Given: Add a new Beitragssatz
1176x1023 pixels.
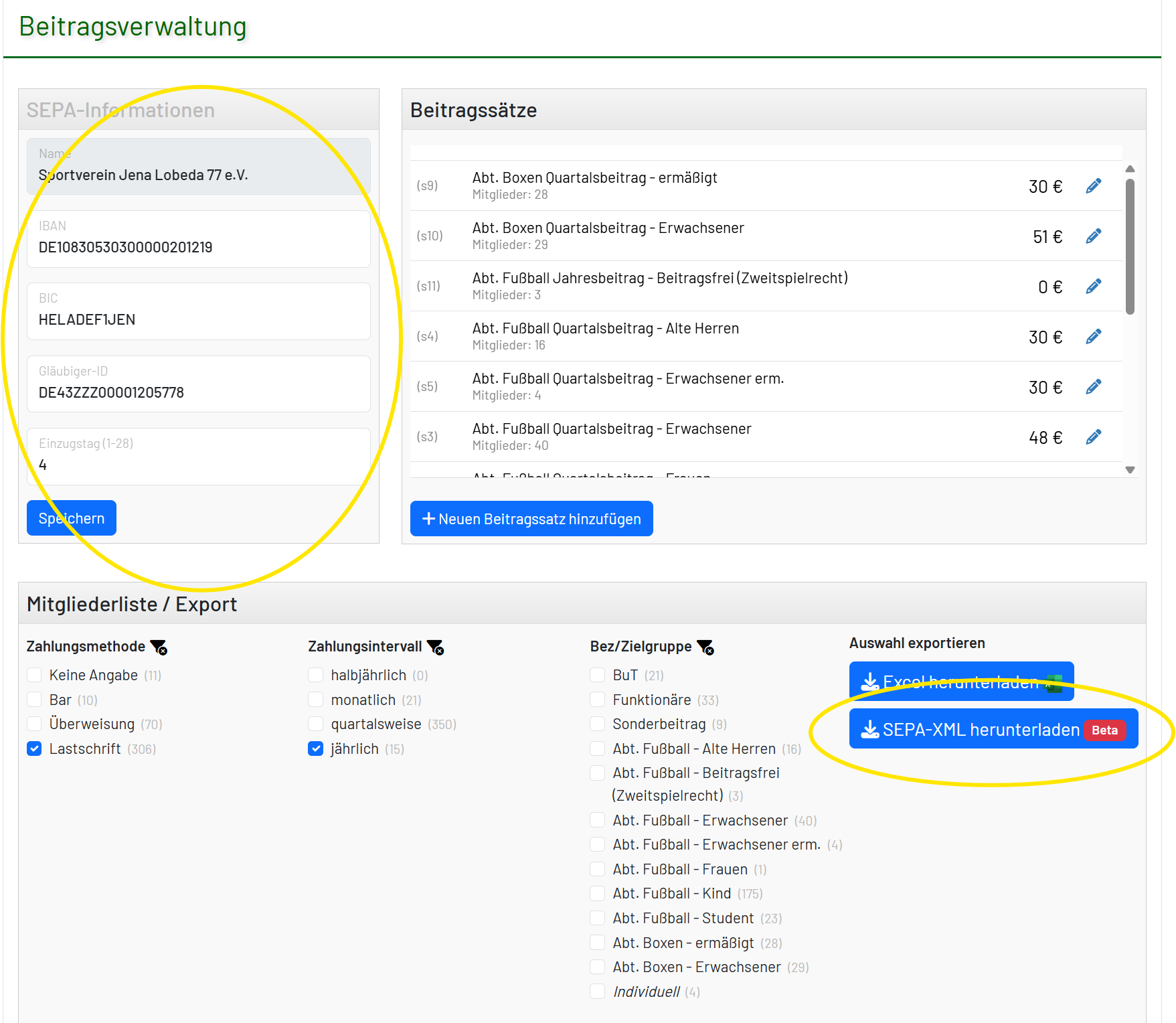Looking at the screenshot, I should click(531, 518).
